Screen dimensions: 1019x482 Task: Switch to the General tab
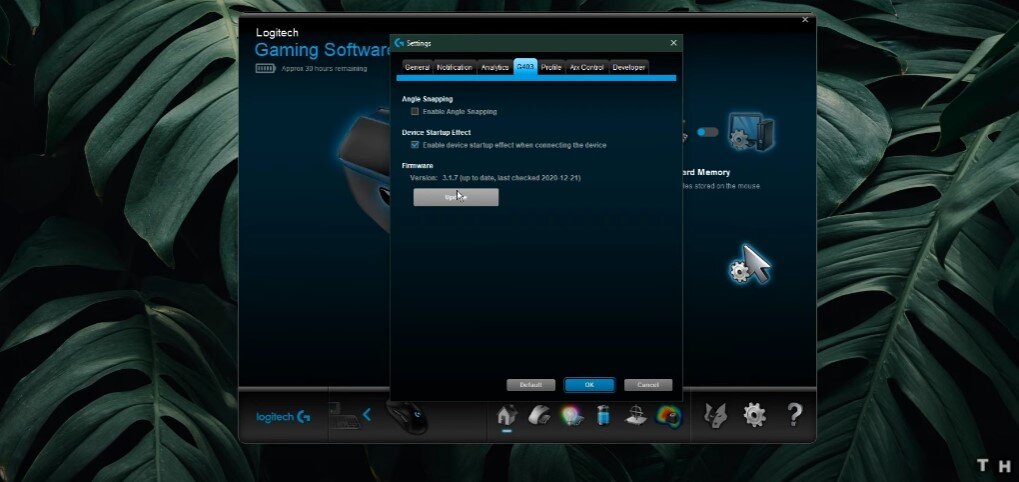point(417,68)
